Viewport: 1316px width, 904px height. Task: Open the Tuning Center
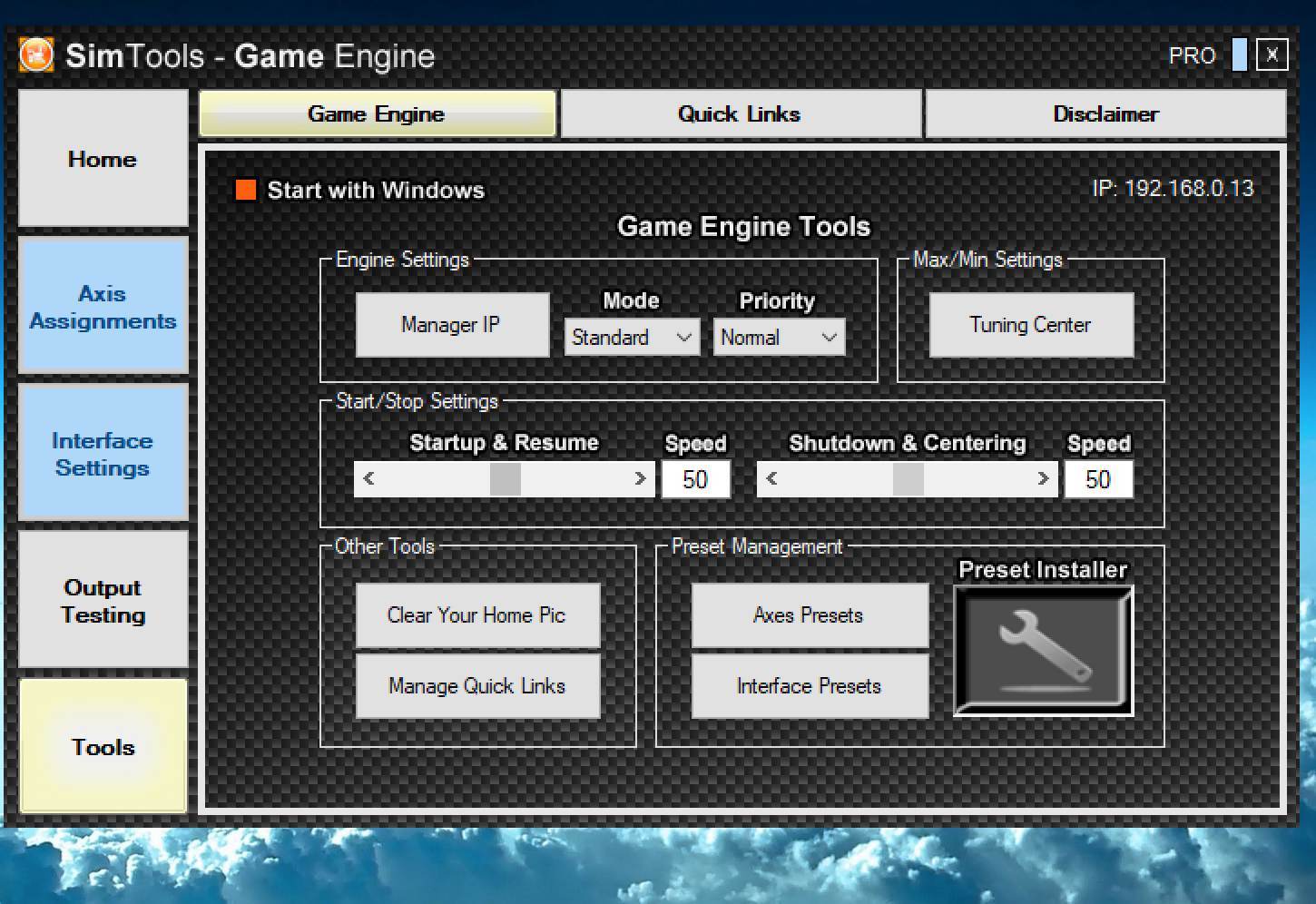click(x=1031, y=324)
